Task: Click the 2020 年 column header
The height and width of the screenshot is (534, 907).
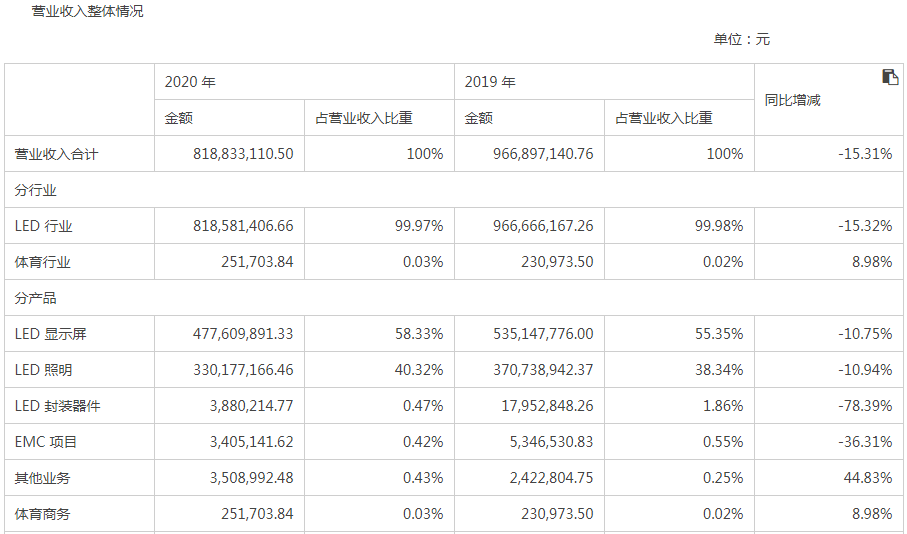Action: click(x=190, y=82)
